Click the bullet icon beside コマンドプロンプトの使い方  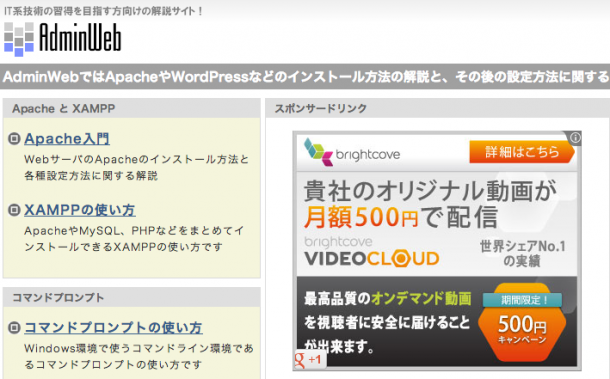pyautogui.click(x=14, y=328)
